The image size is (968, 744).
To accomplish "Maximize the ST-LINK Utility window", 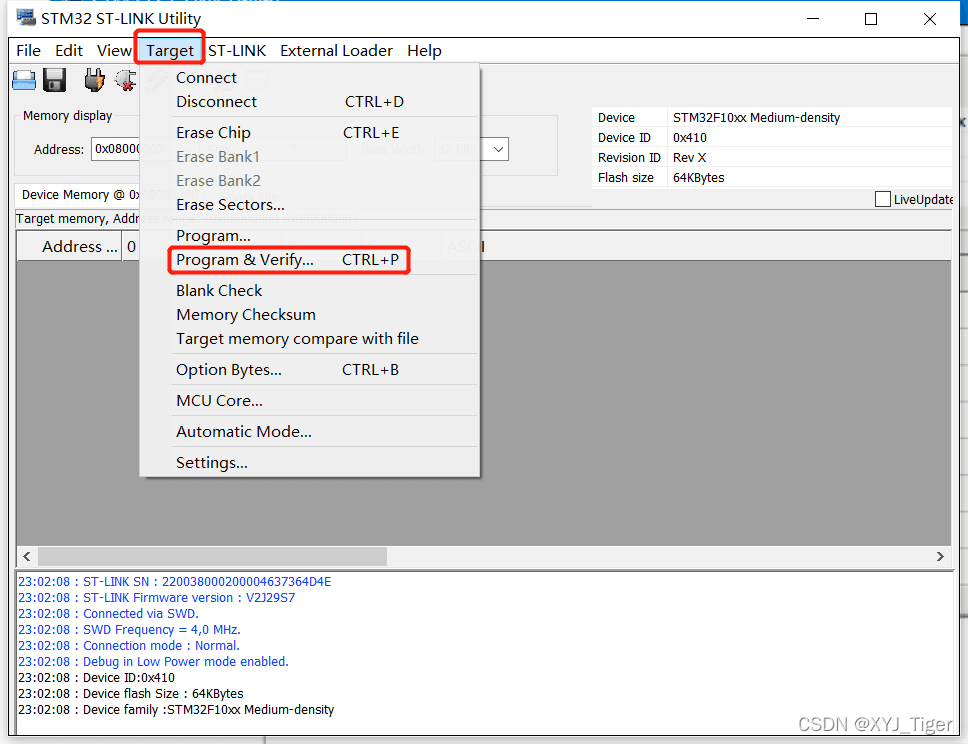I will 870,19.
